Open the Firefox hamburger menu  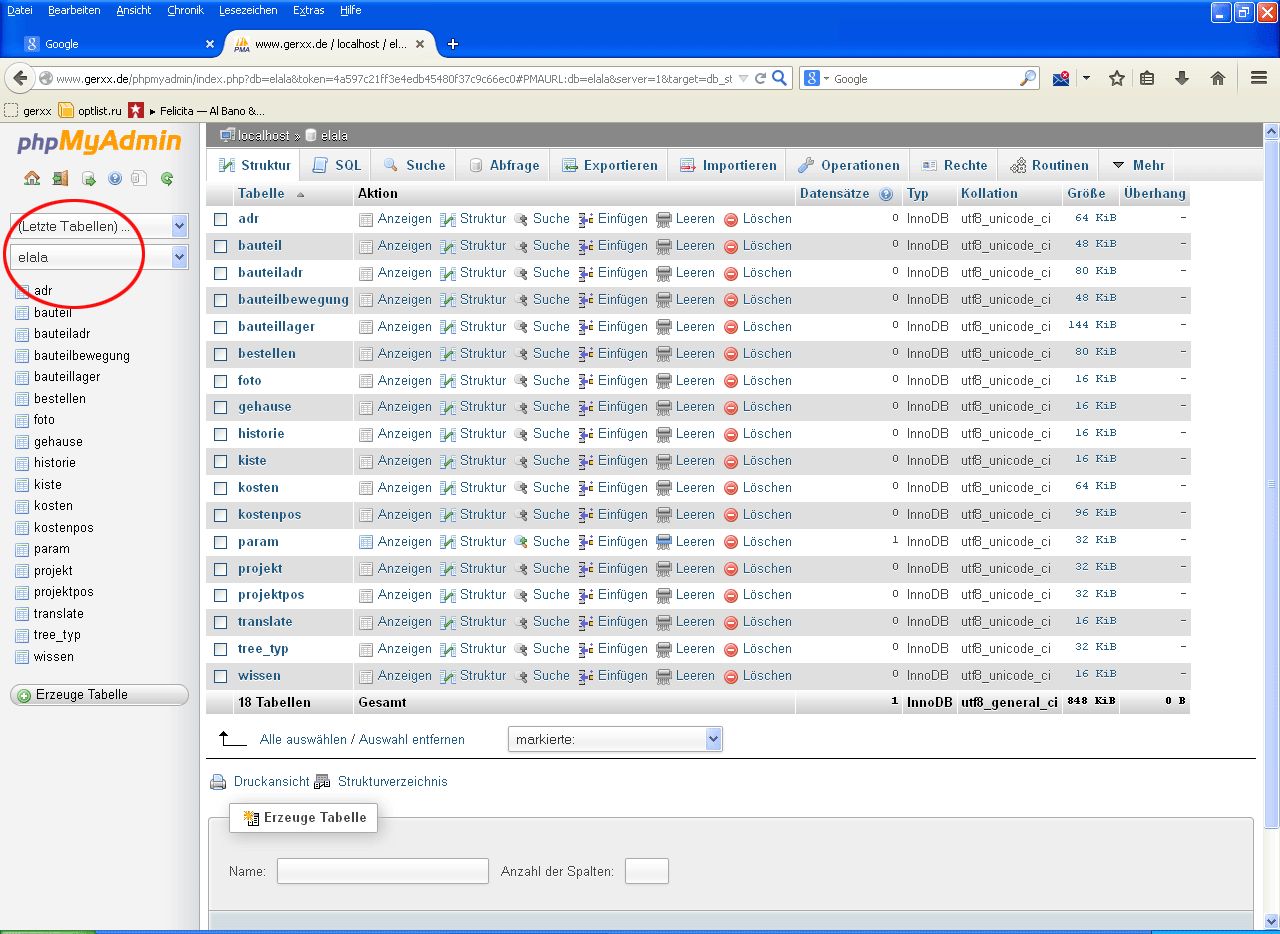click(1260, 78)
